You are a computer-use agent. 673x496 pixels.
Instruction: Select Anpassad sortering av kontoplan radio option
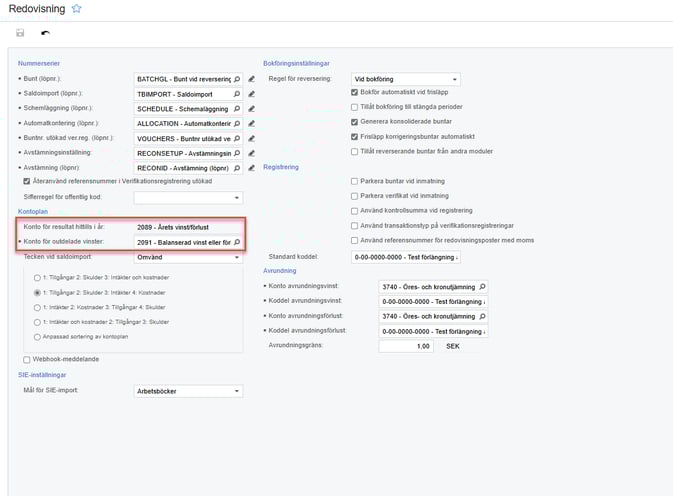tap(38, 337)
